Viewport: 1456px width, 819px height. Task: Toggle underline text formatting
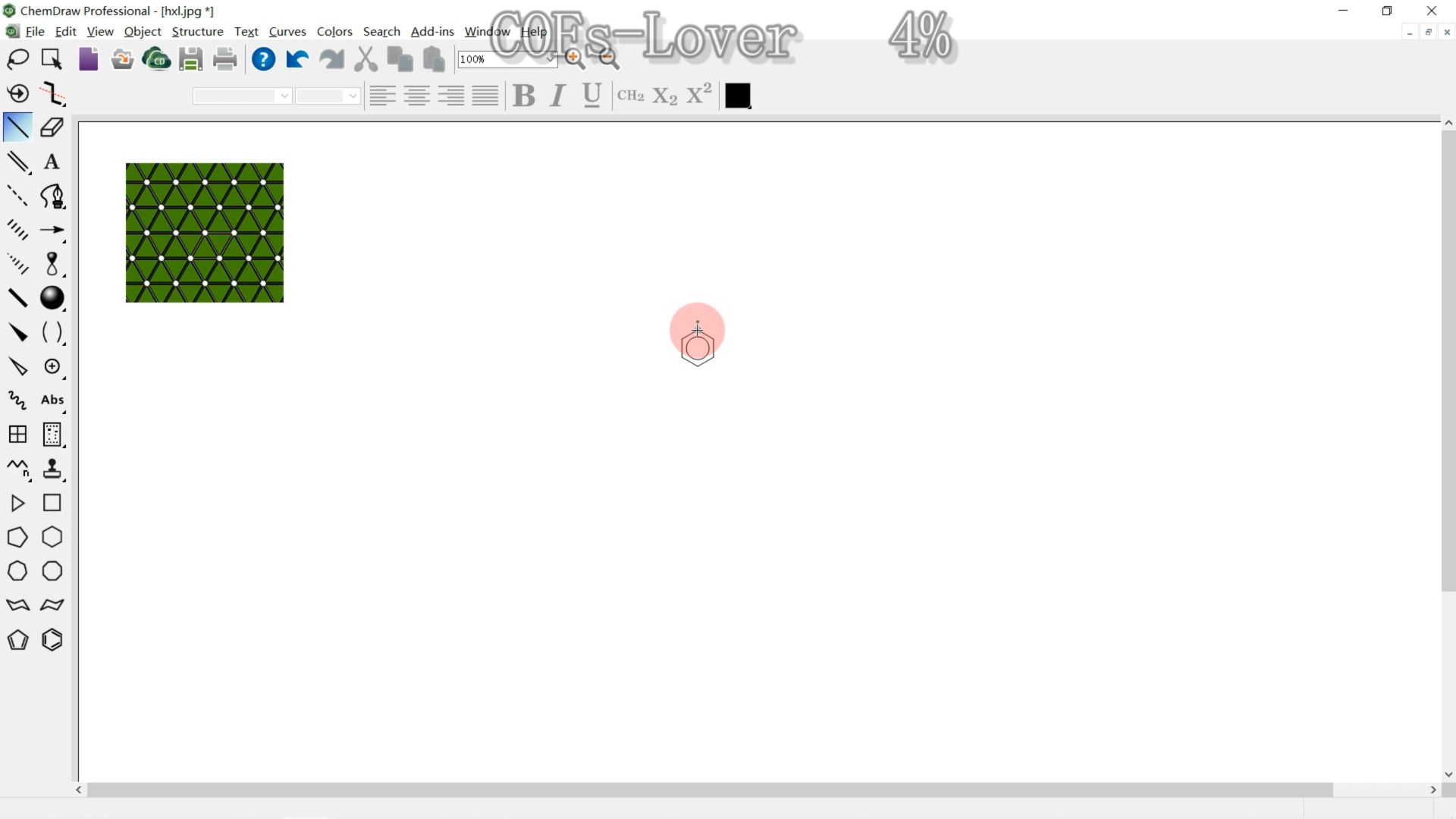[592, 94]
